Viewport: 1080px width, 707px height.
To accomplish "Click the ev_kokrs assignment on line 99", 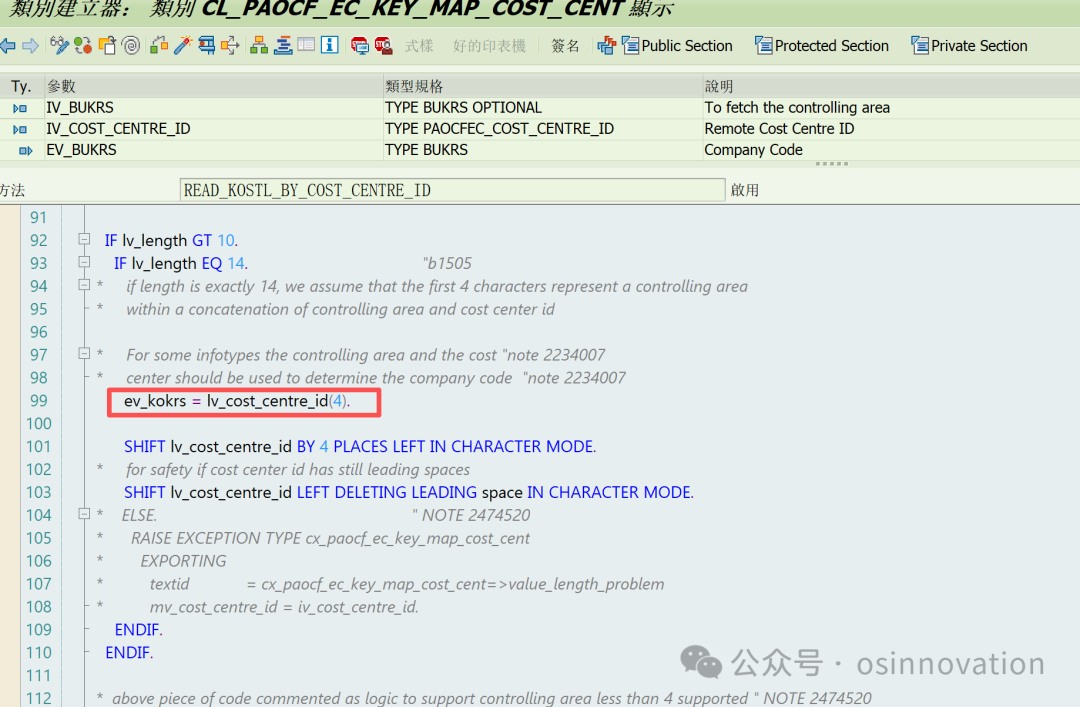I will (237, 401).
